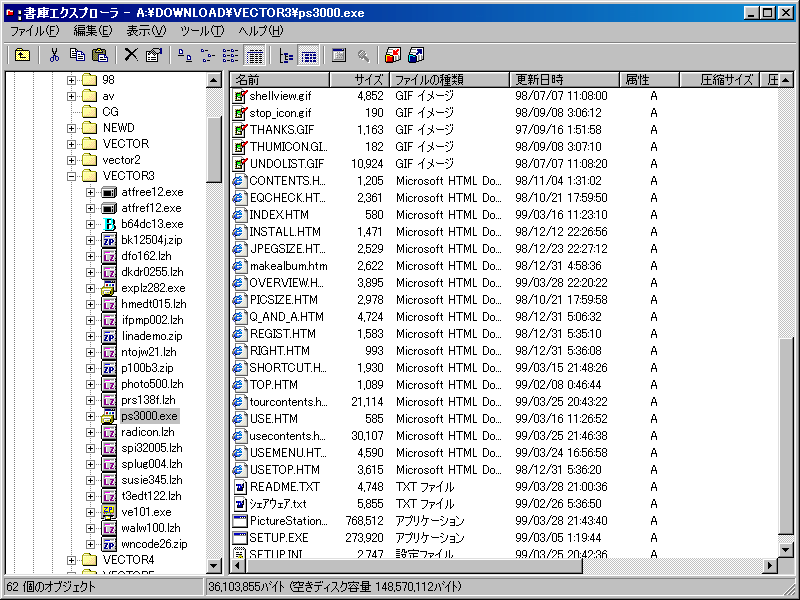Open Properties from the toolbar icon
Viewport: 800px width, 600px height.
click(153, 55)
